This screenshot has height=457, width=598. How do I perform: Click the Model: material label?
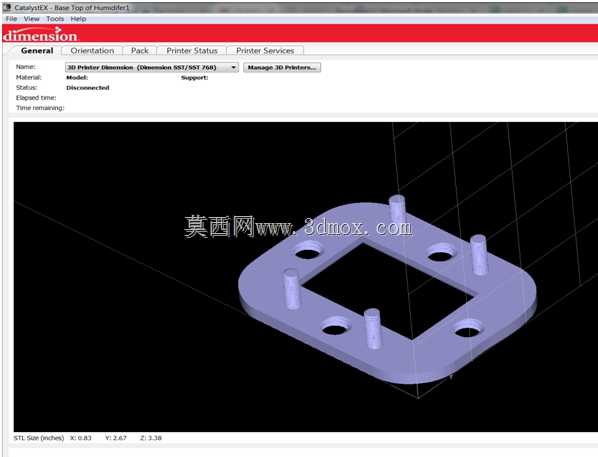click(77, 77)
